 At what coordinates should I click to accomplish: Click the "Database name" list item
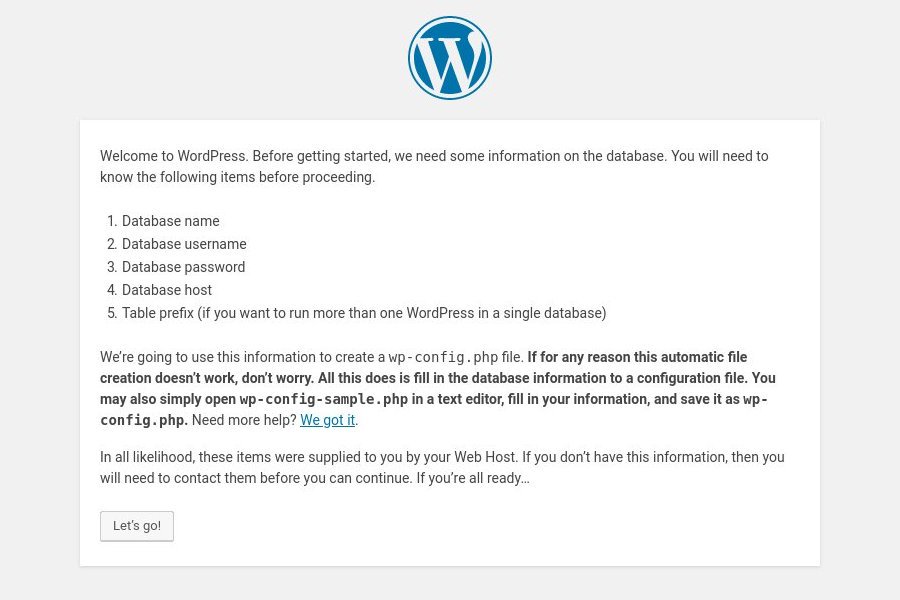click(x=170, y=221)
